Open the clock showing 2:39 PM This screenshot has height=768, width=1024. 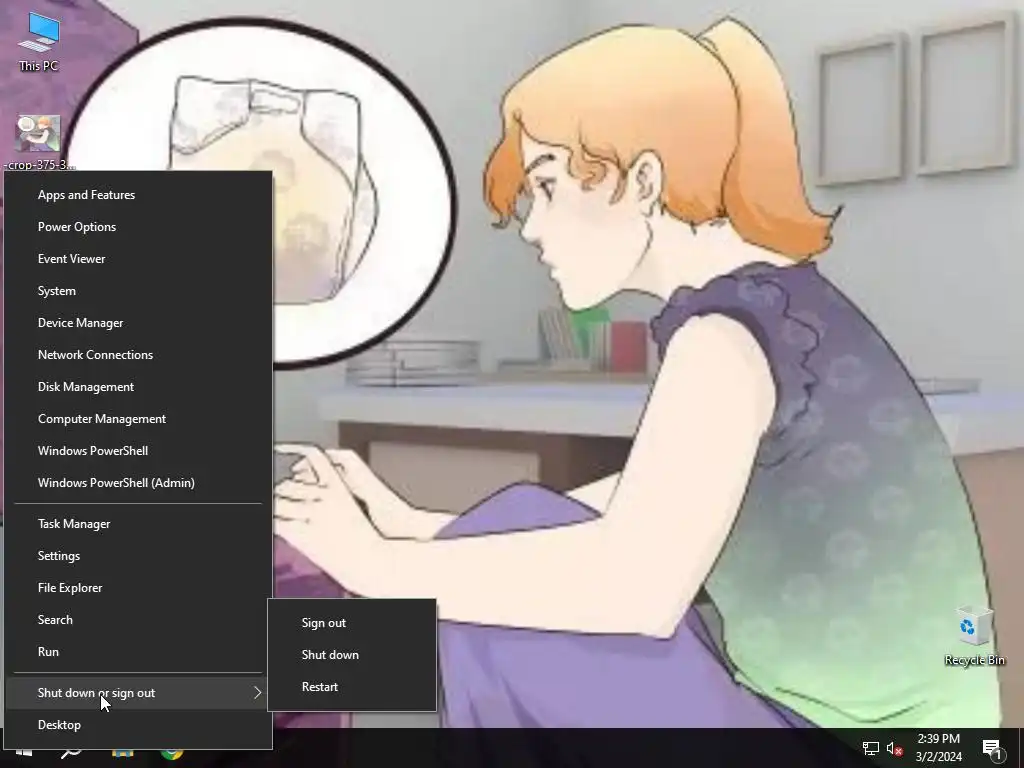[938, 748]
